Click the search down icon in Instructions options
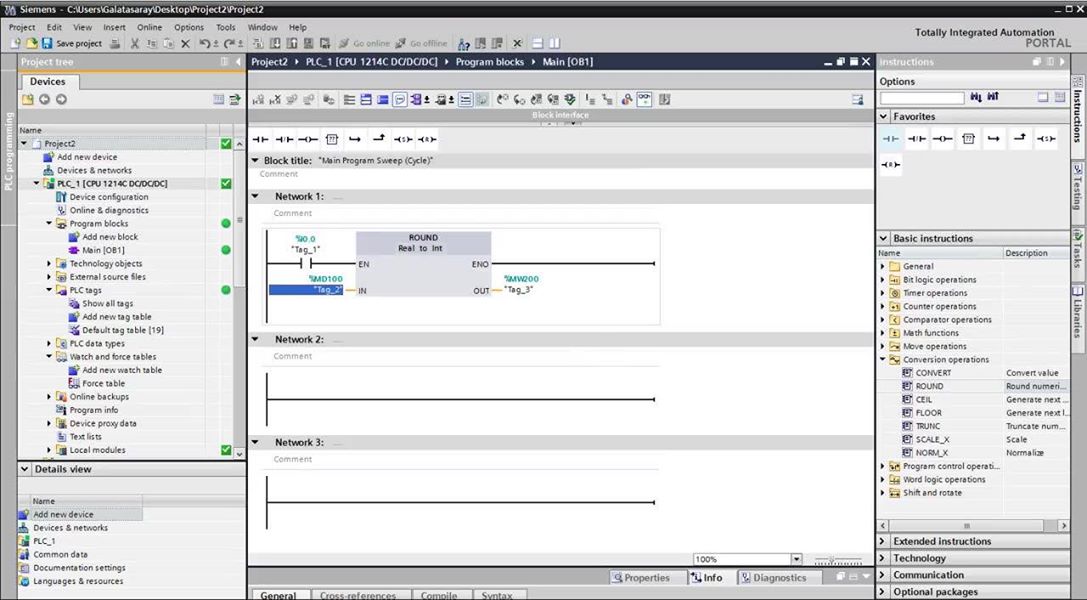The width and height of the screenshot is (1087, 600). coord(976,98)
